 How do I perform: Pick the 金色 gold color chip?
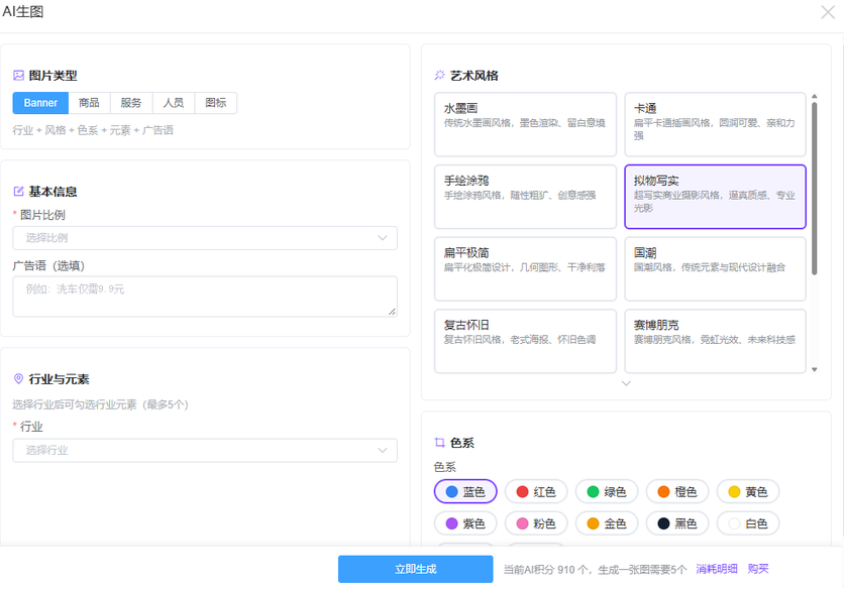[607, 523]
